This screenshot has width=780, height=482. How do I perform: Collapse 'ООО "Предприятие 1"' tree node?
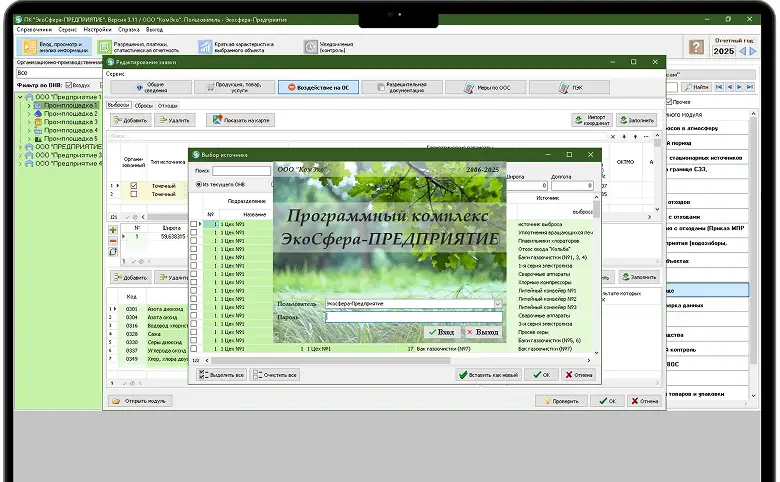click(x=21, y=97)
